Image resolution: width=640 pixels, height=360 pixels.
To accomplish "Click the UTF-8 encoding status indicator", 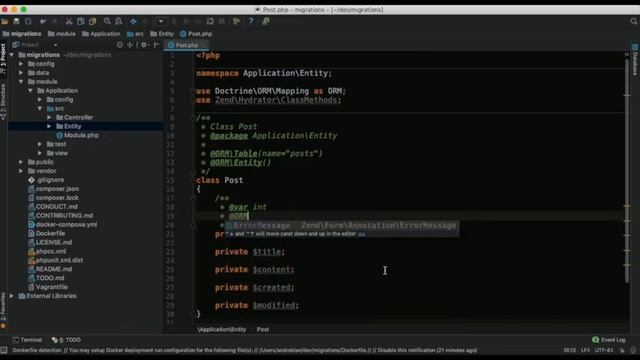I will (604, 350).
